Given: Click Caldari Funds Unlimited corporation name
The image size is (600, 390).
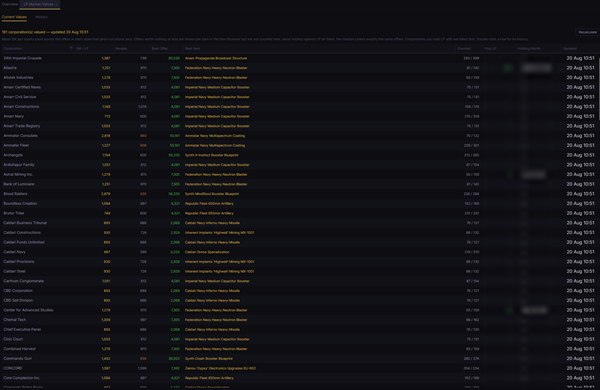Looking at the screenshot, I should pos(24,242).
